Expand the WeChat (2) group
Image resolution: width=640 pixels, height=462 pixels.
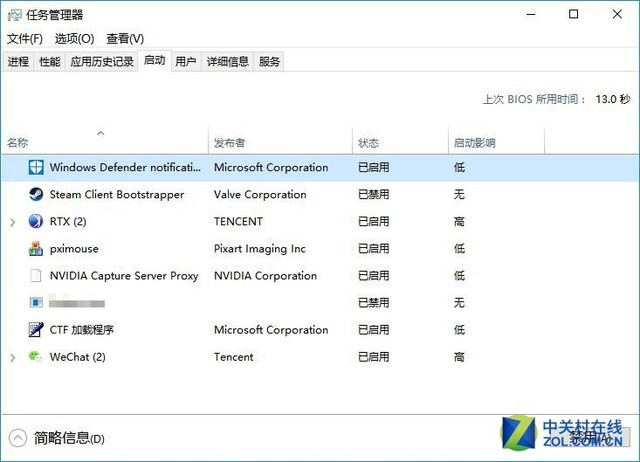tap(13, 358)
